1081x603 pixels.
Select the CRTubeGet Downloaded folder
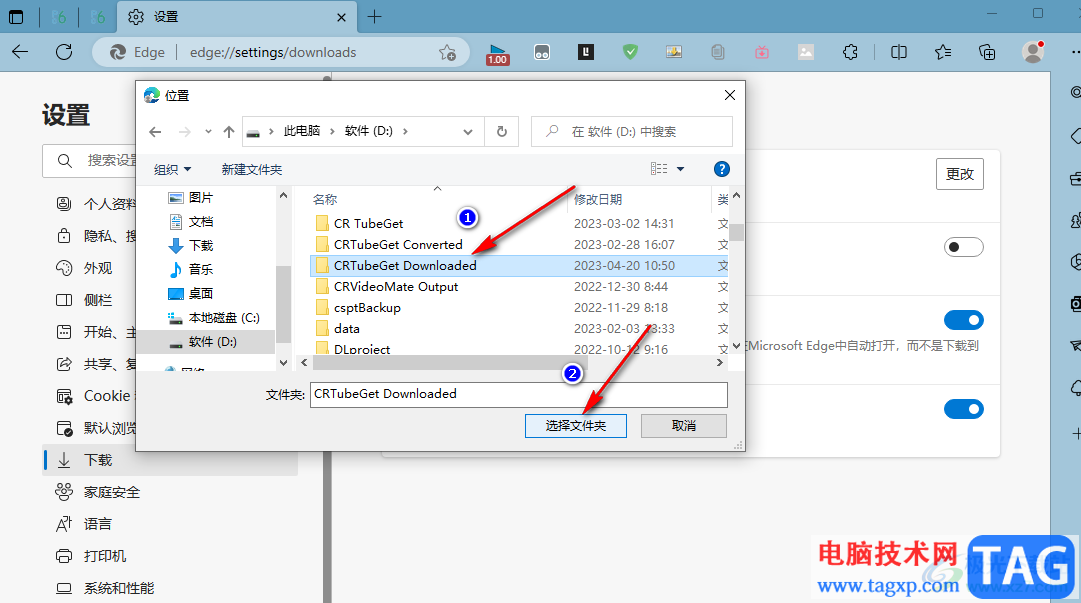click(519, 265)
